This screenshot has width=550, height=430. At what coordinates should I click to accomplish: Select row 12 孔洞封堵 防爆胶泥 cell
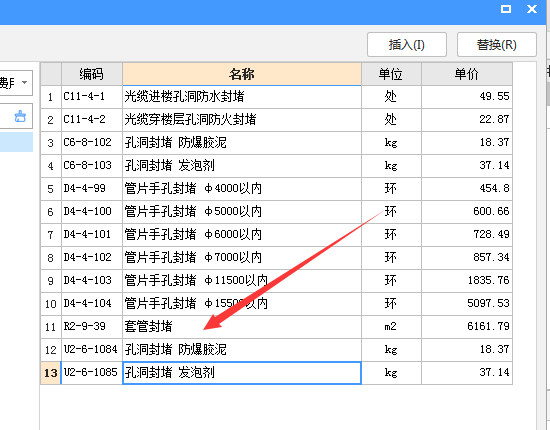click(x=242, y=350)
